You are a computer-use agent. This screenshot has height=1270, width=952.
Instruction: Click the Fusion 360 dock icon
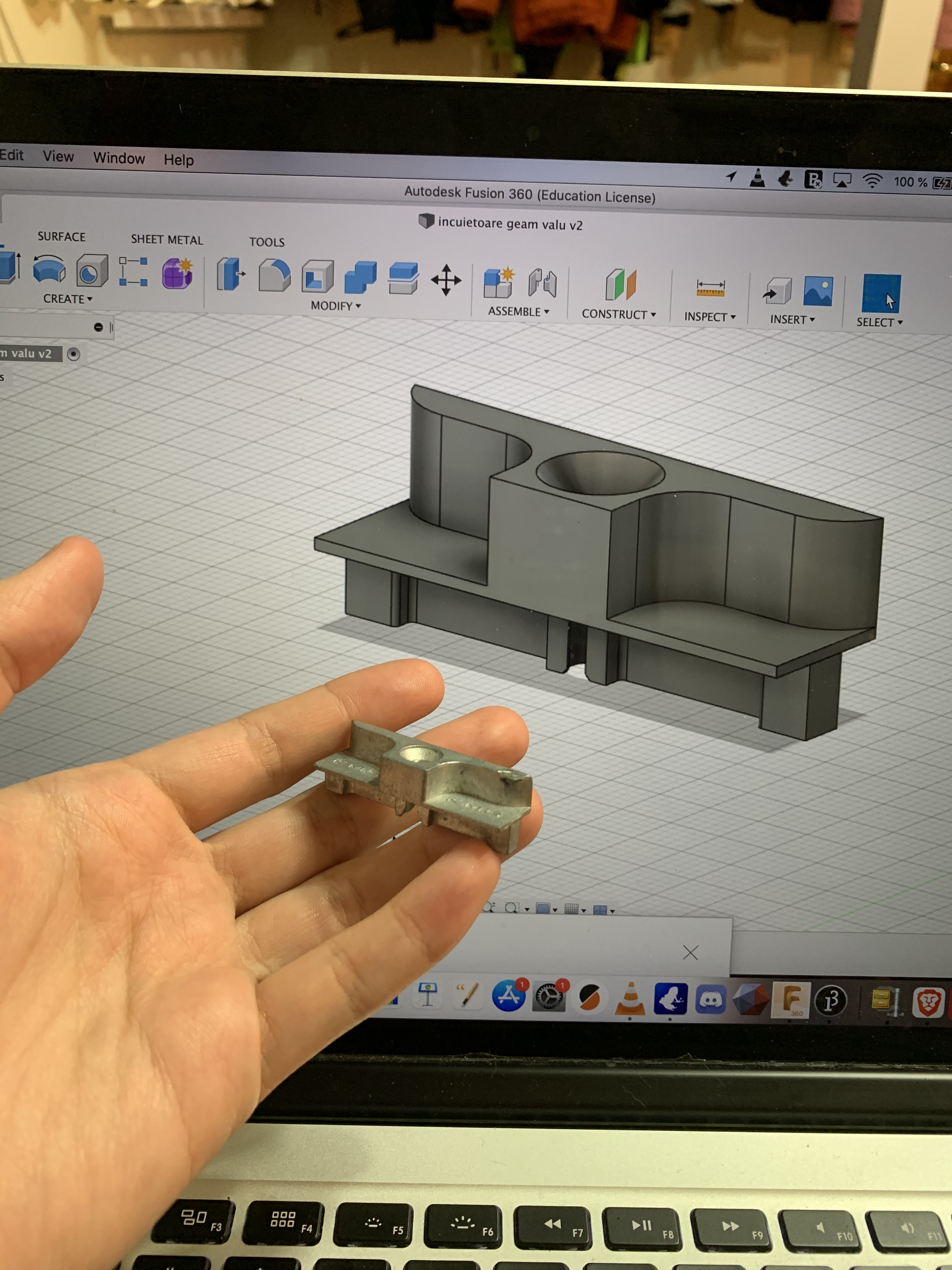coord(791,1000)
